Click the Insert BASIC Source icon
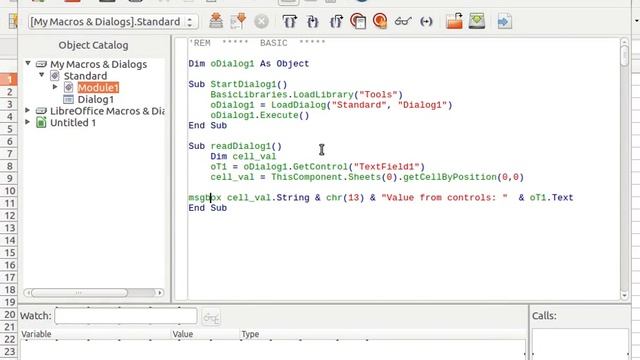This screenshot has width=640, height=360. click(454, 21)
